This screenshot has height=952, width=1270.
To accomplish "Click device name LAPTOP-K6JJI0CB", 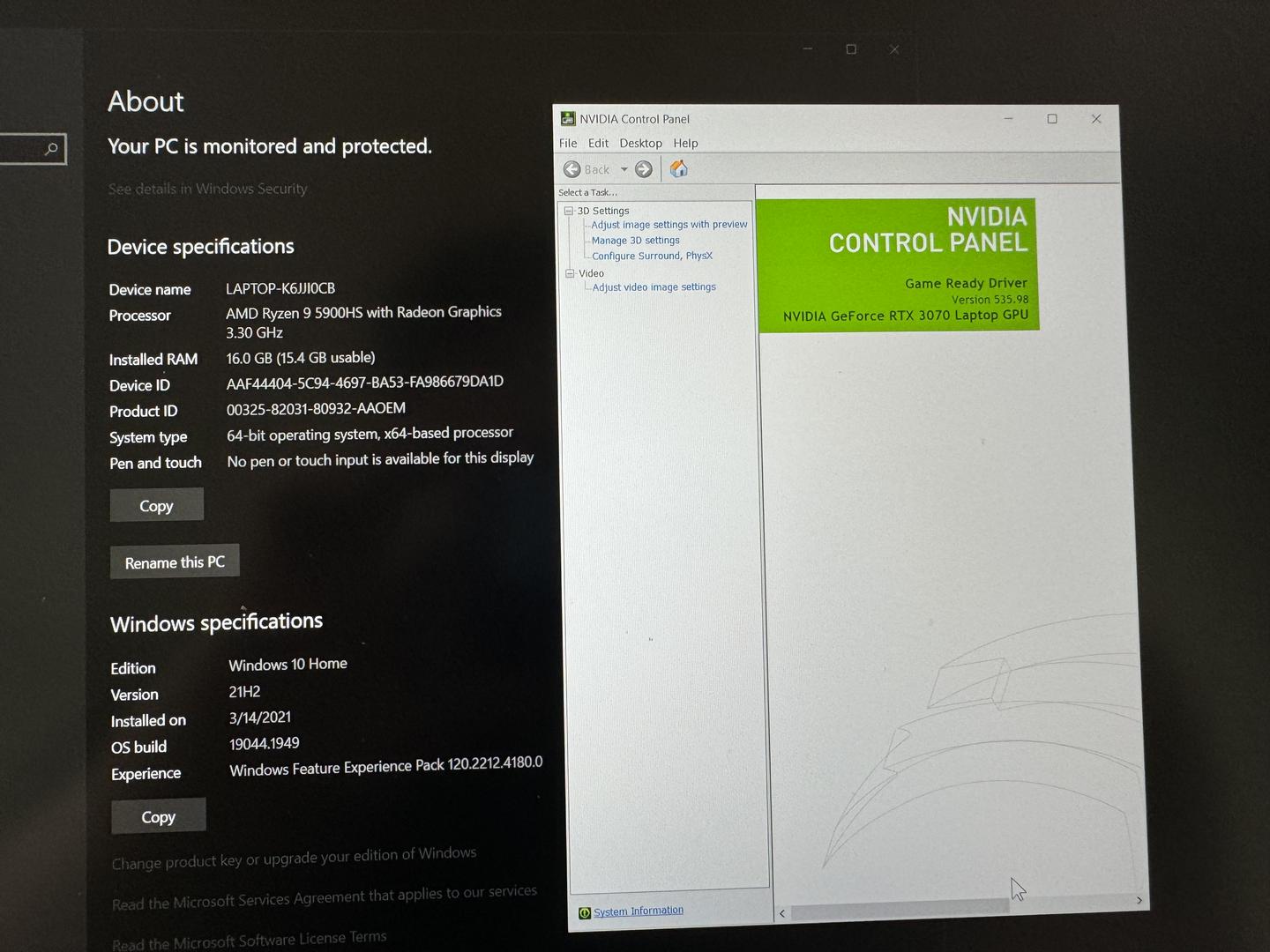I will [x=280, y=288].
